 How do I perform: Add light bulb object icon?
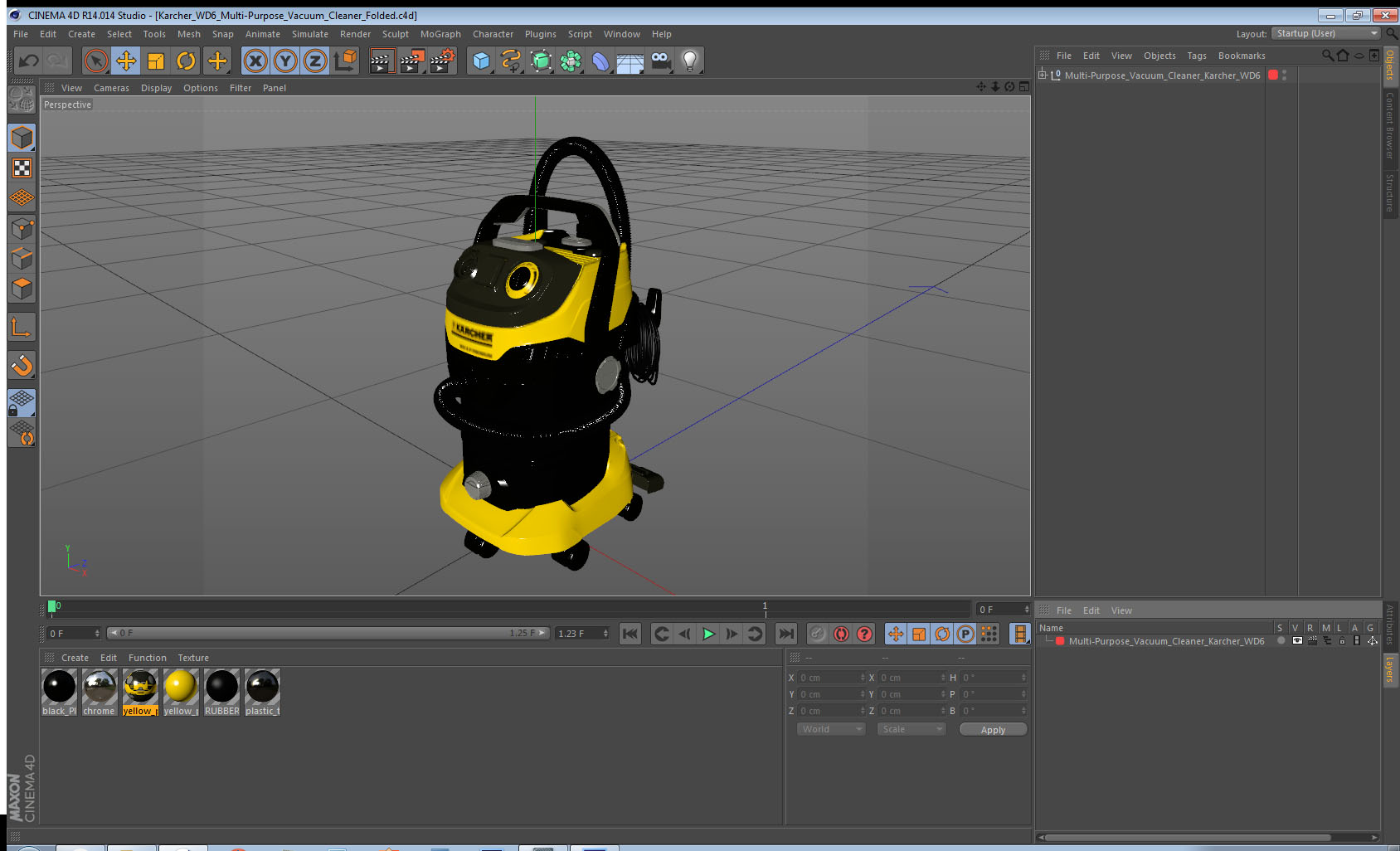tap(690, 61)
